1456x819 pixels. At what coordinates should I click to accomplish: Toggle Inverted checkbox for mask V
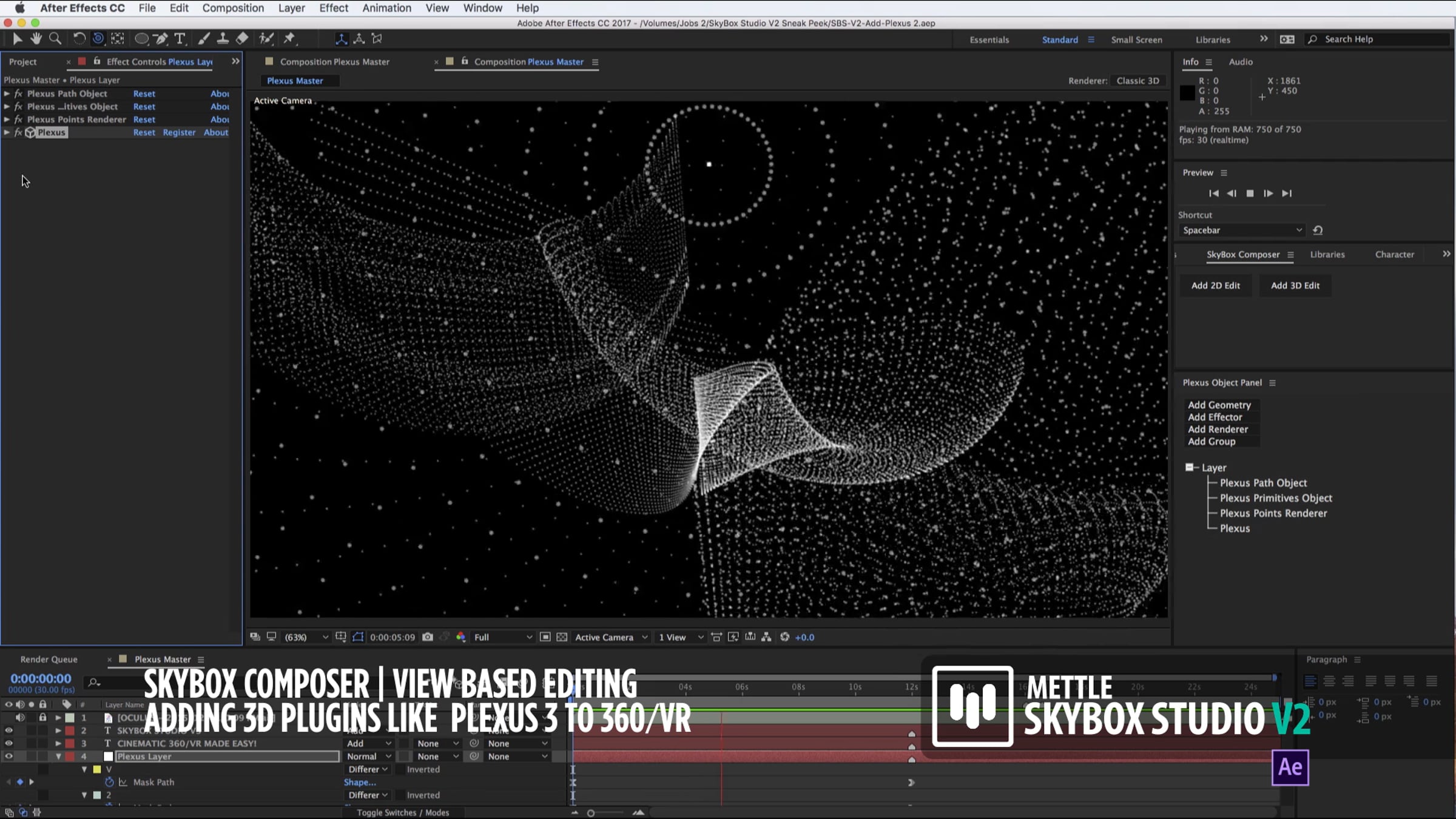coord(400,769)
